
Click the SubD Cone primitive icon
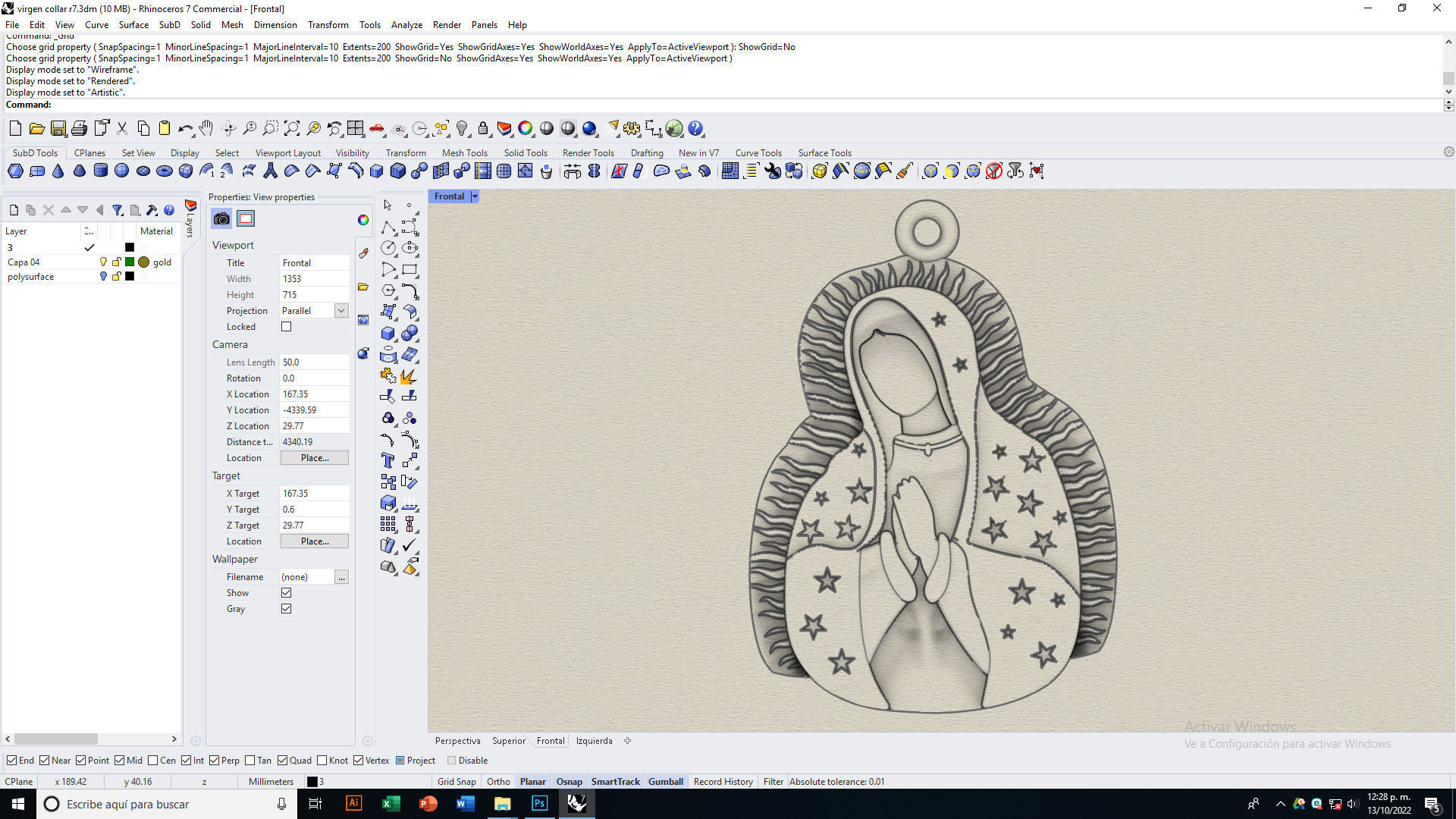tap(58, 171)
